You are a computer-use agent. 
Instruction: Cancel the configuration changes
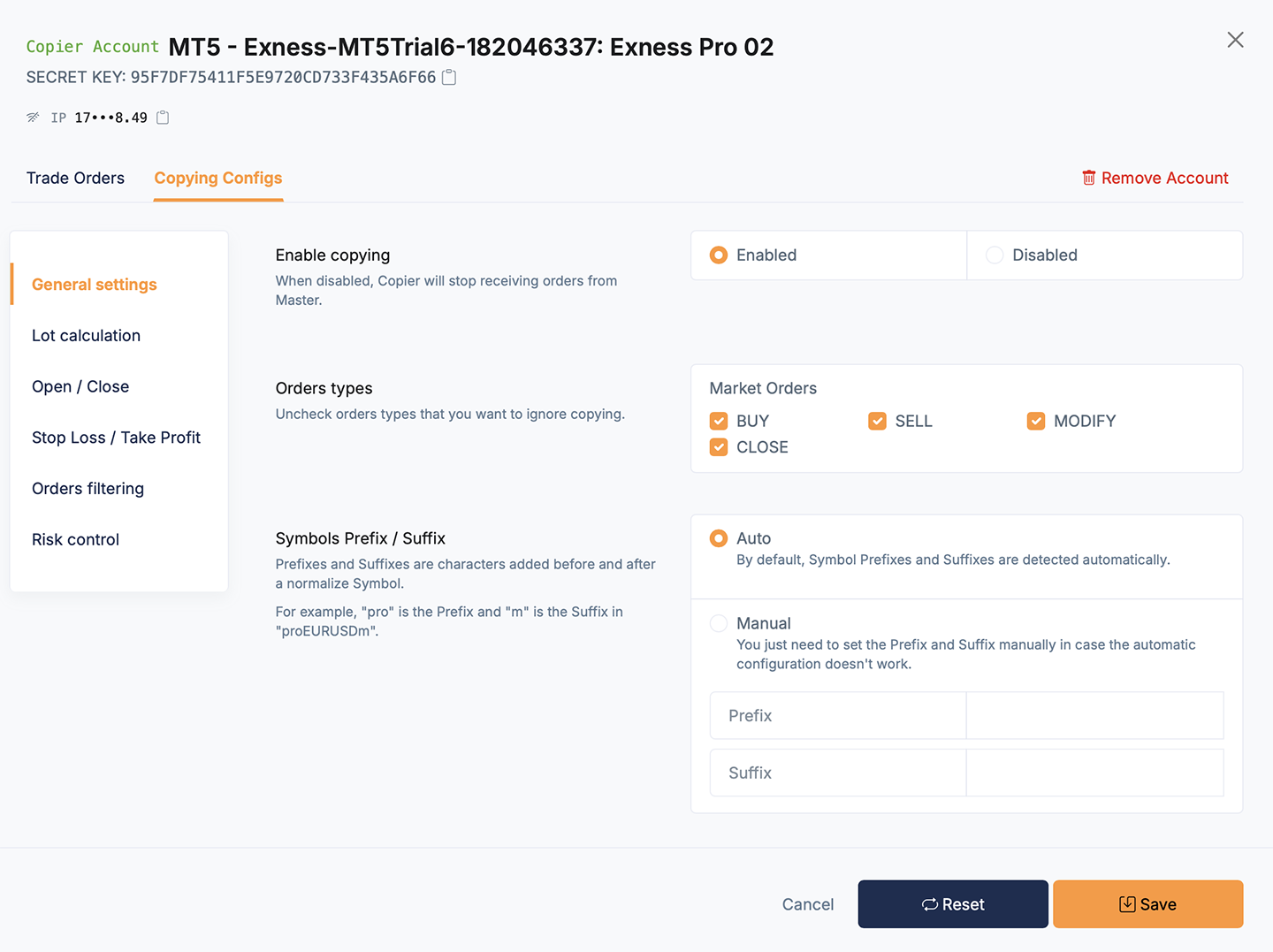point(808,904)
